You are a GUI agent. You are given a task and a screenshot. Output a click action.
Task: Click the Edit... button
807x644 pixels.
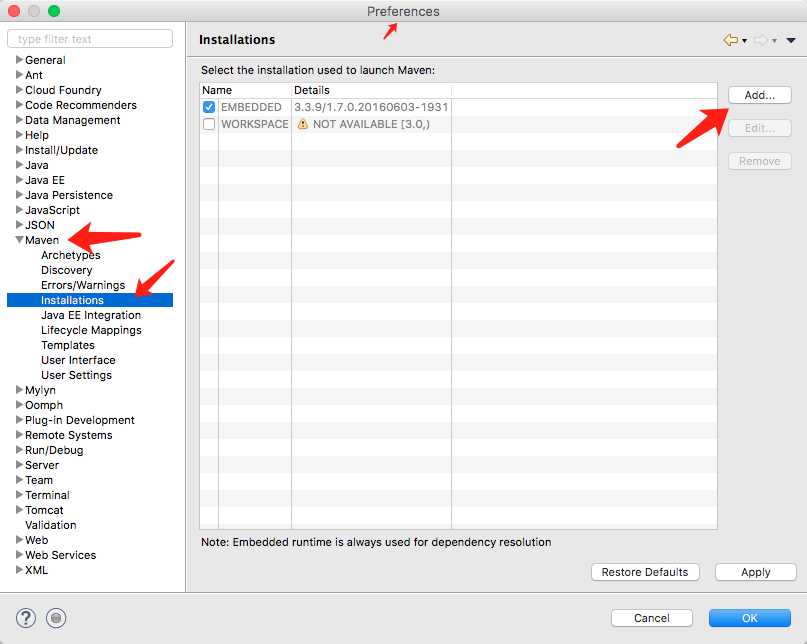point(760,128)
